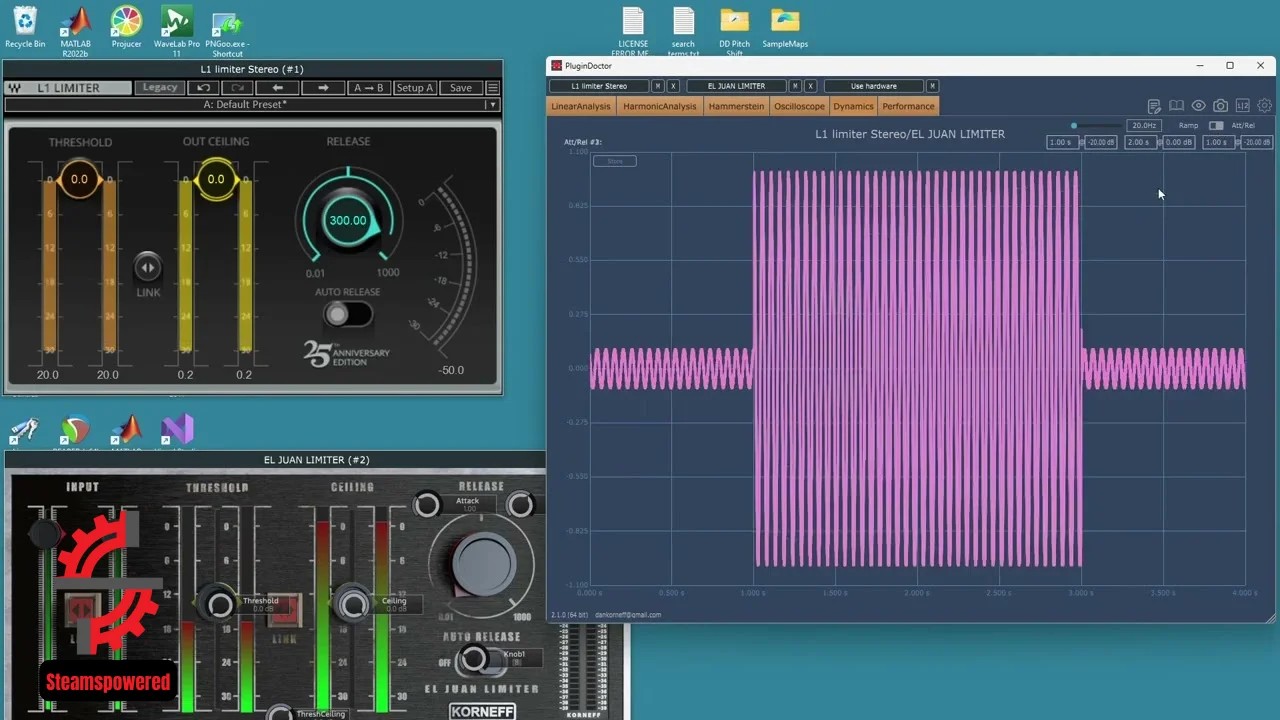Open LICENSE file on desktop
The image size is (1280, 720).
[633, 30]
